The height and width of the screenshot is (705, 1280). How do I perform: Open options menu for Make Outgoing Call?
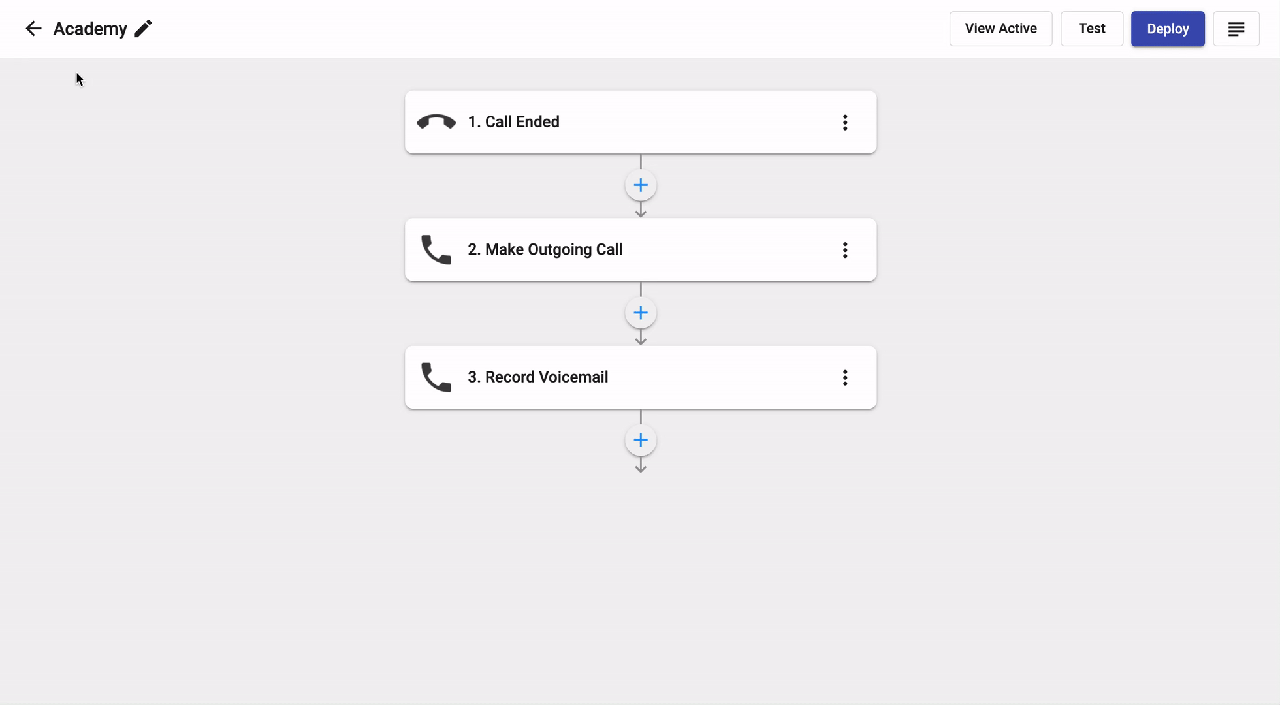845,250
